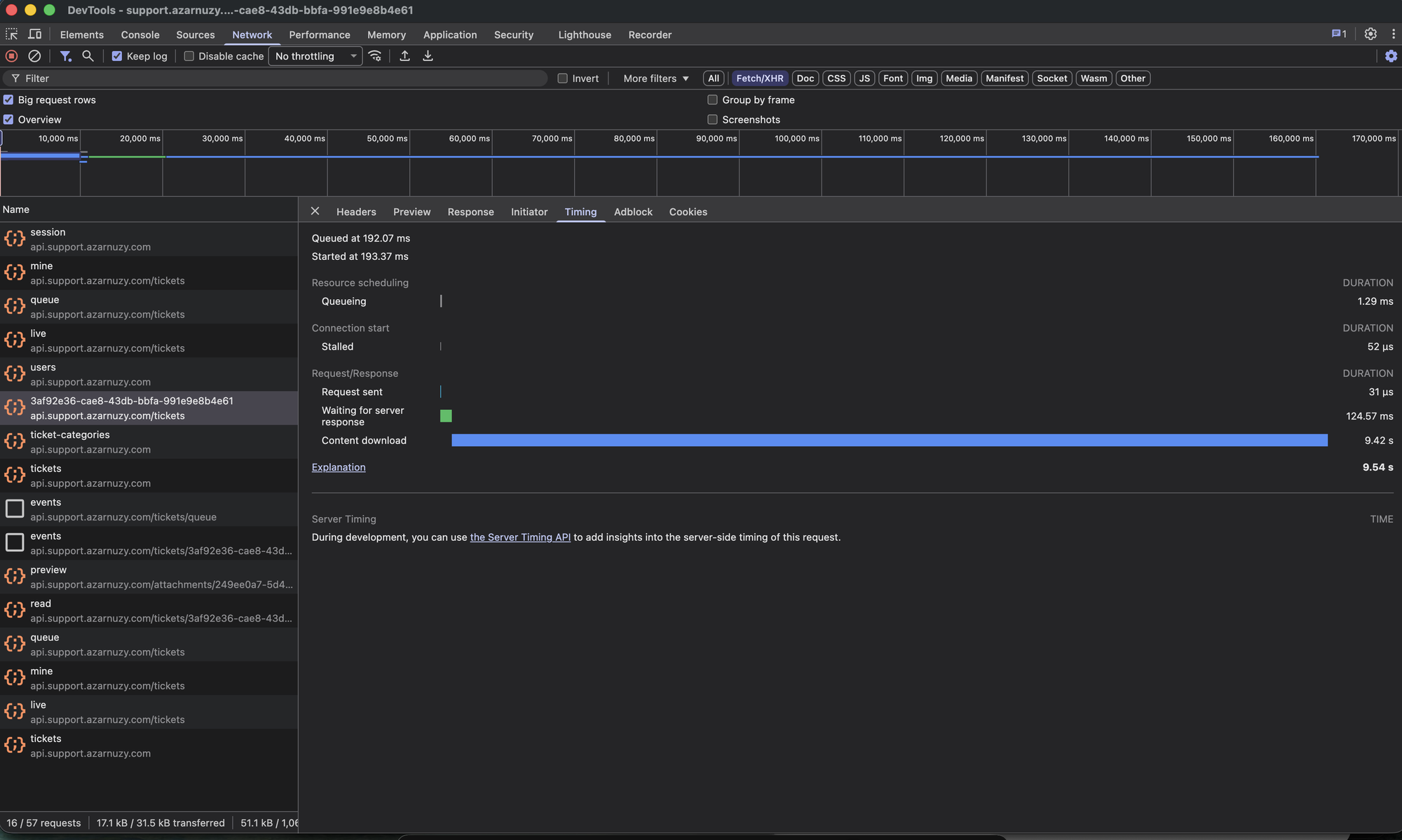Toggle the device toolbar icon
This screenshot has height=840, width=1402.
pyautogui.click(x=34, y=34)
